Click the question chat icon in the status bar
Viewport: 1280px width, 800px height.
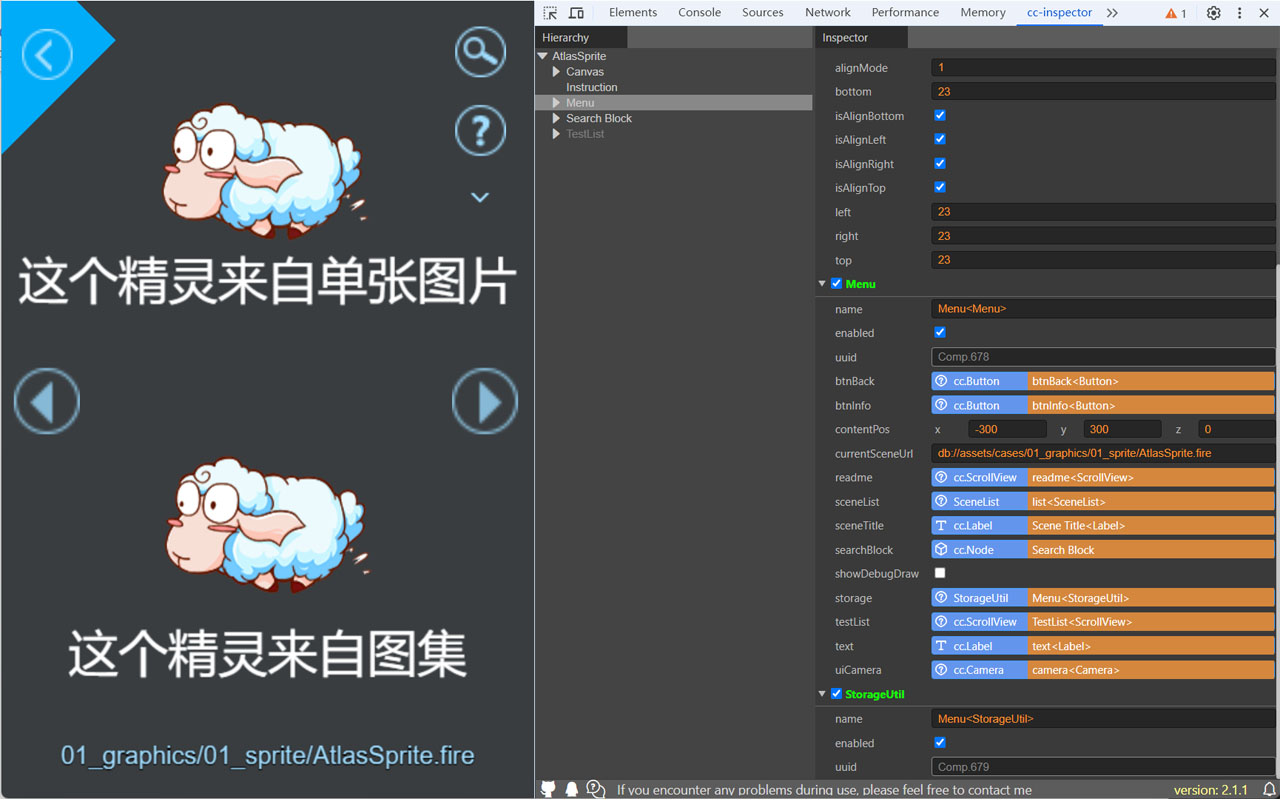tap(595, 789)
